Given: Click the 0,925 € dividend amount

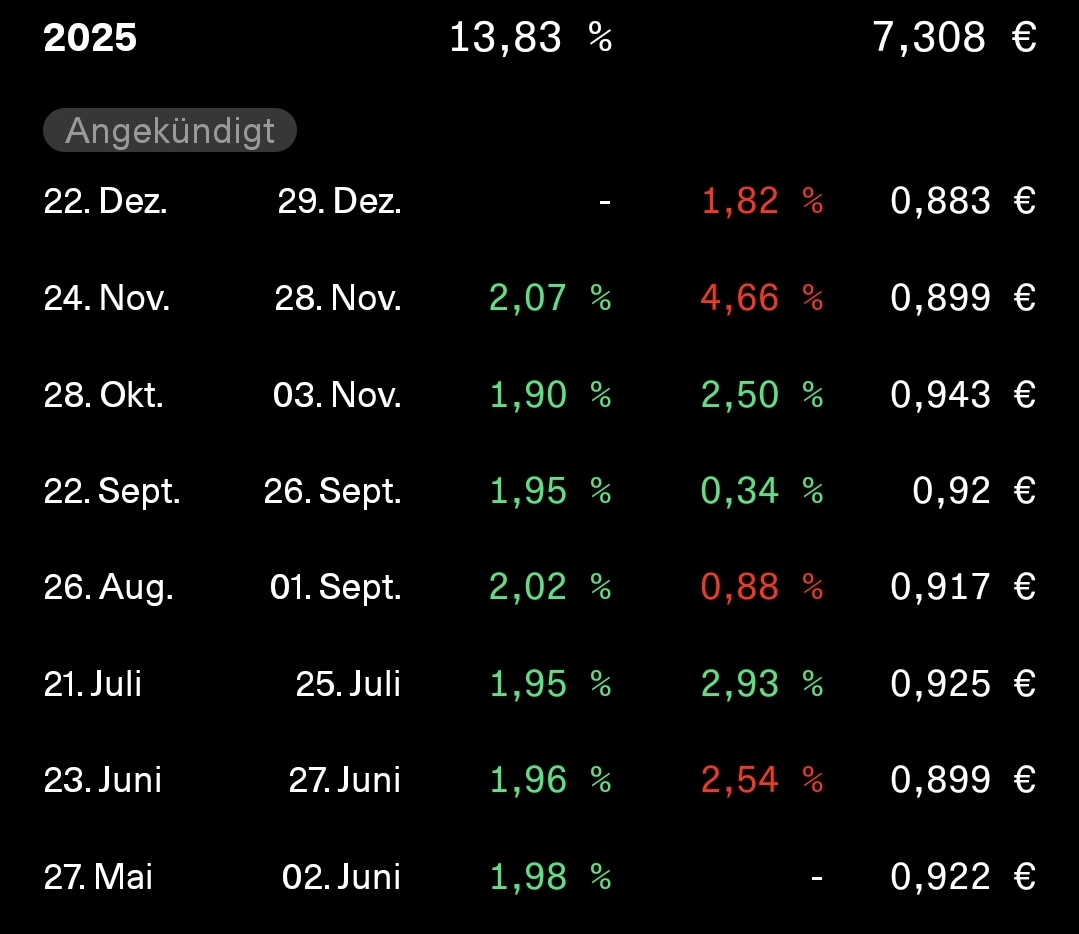Looking at the screenshot, I should (962, 684).
